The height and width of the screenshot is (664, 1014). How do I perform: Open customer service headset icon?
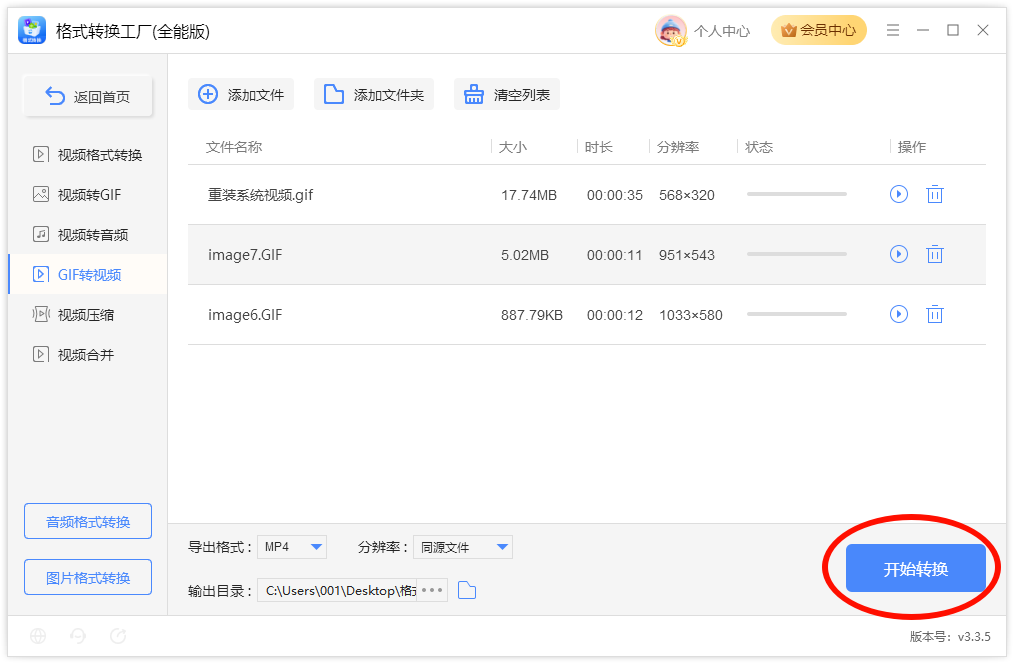(78, 636)
